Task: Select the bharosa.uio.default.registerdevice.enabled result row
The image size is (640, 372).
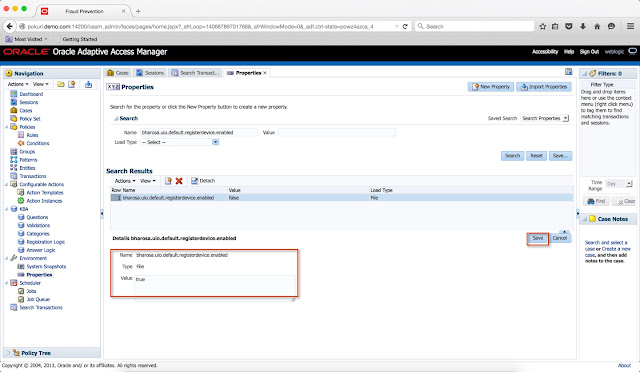Action: point(342,198)
